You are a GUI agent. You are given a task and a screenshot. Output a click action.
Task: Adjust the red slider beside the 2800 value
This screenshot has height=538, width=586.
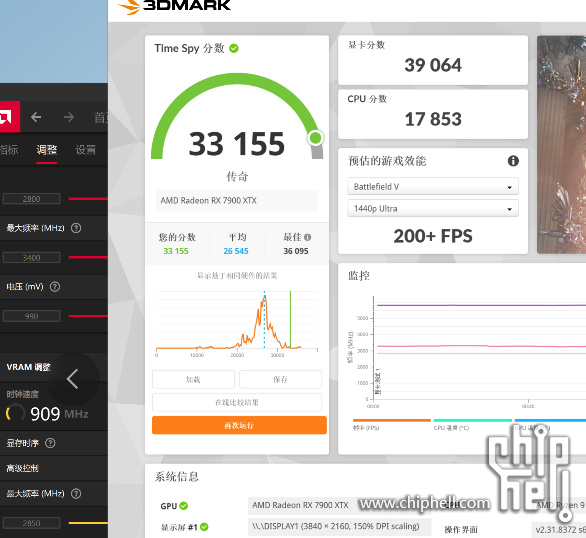pyautogui.click(x=88, y=199)
